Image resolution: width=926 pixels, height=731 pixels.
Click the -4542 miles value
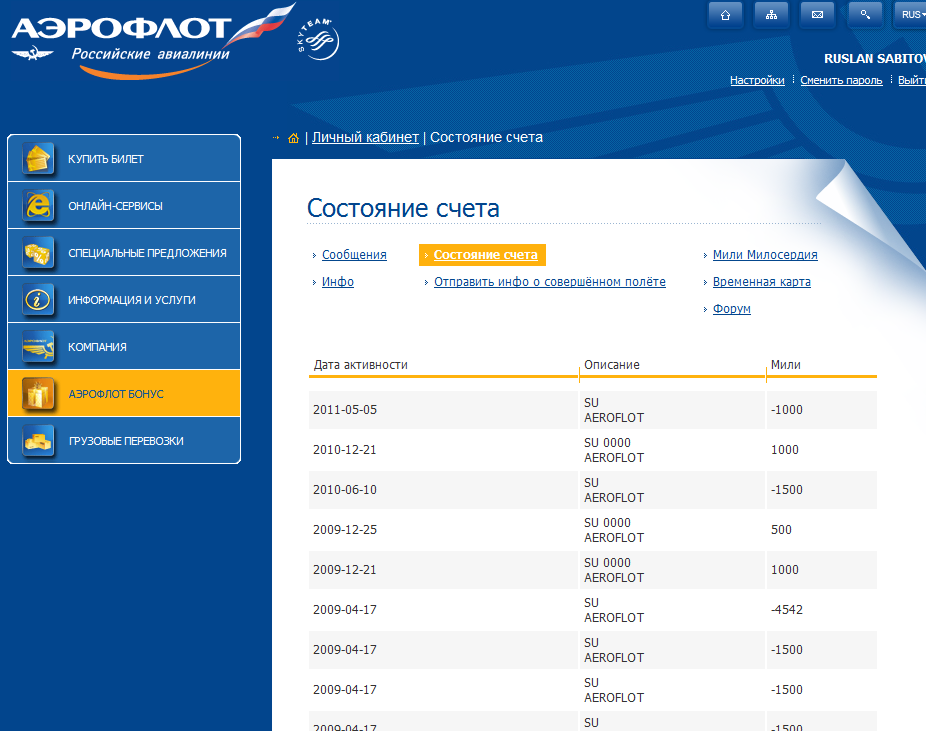click(x=787, y=610)
